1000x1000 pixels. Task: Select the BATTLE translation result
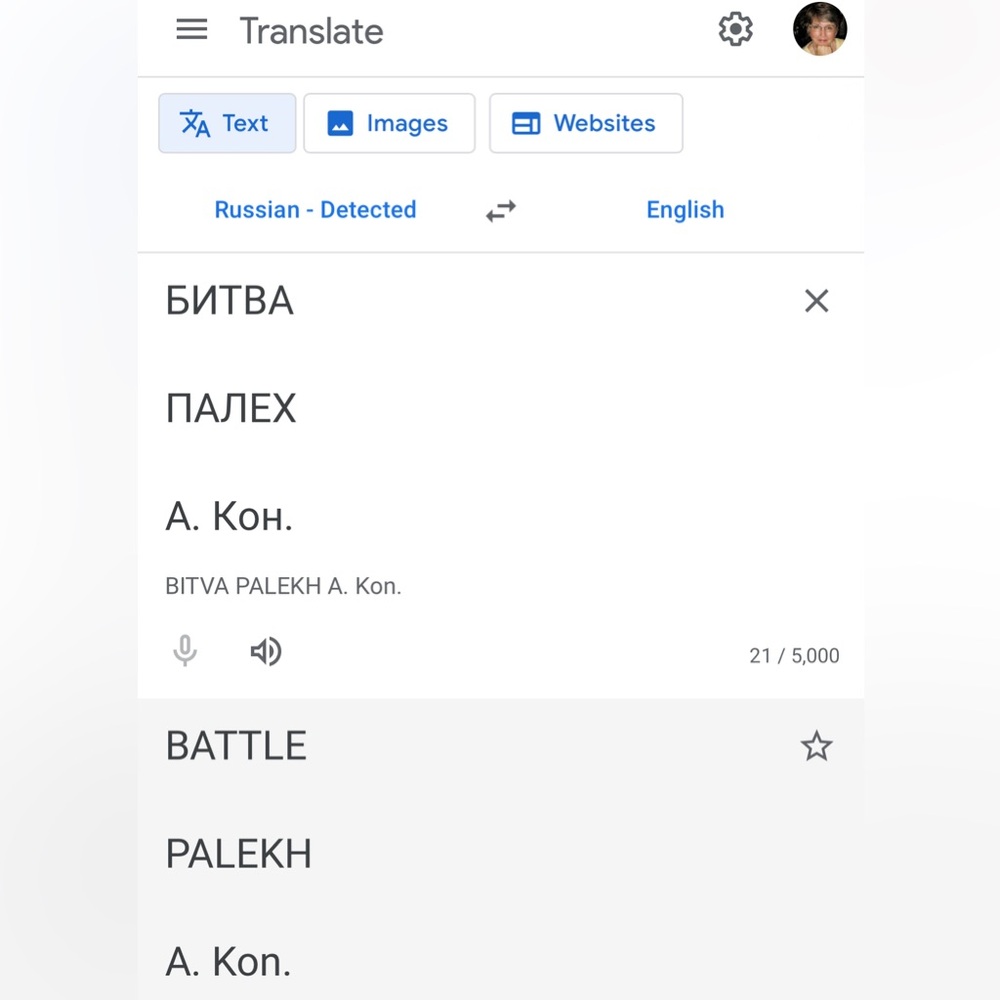point(236,746)
